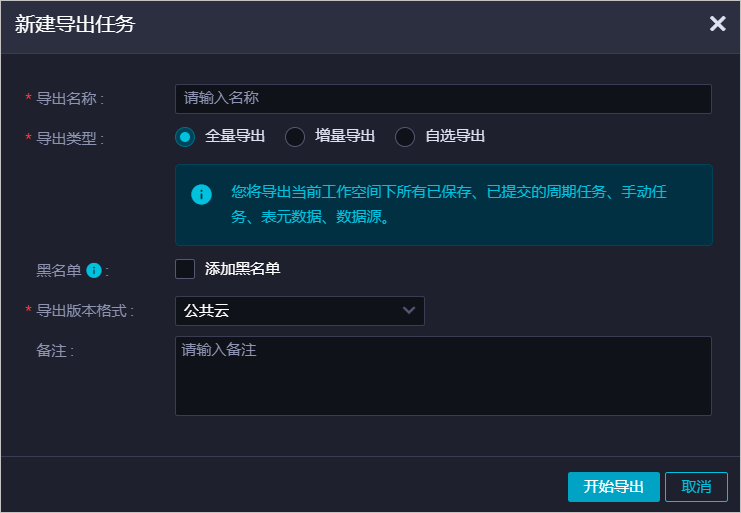
Task: Click the 导出类型 field label
Action: pyautogui.click(x=70, y=138)
